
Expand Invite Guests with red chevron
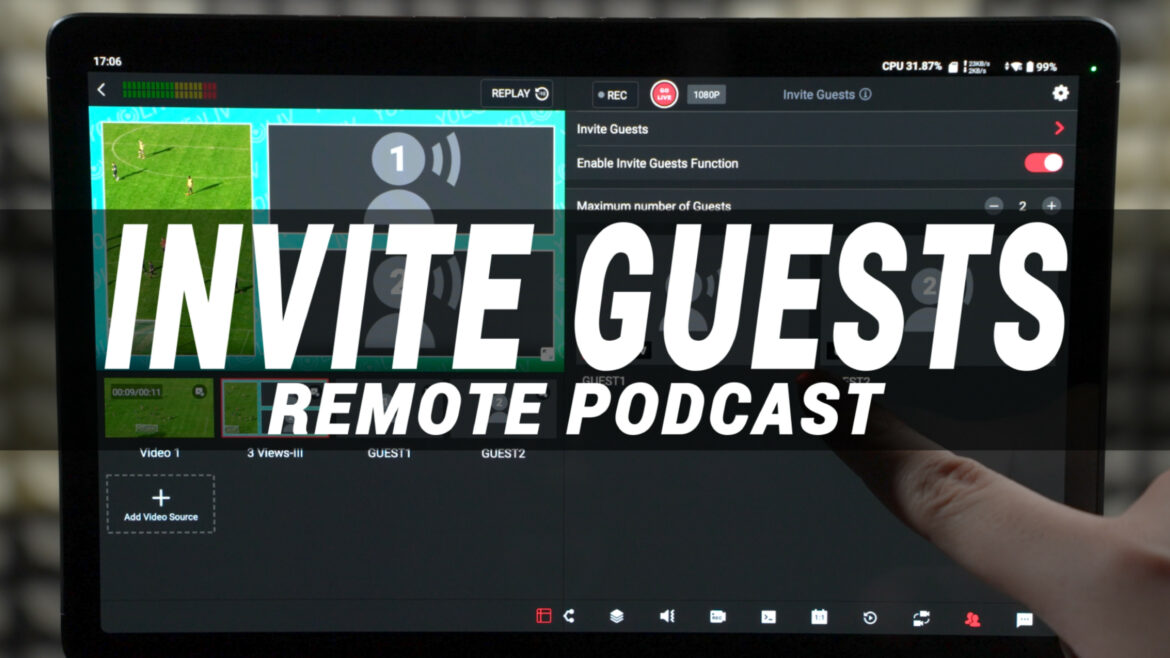coord(1059,129)
